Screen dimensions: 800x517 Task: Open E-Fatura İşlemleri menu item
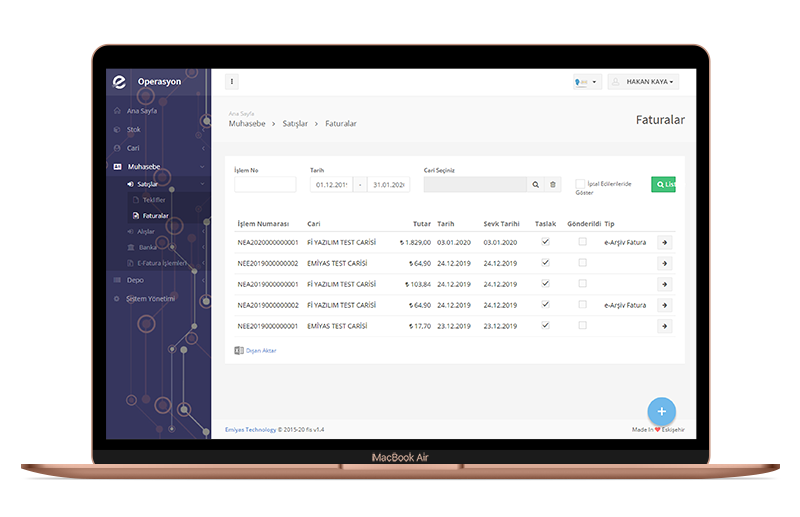tap(162, 263)
